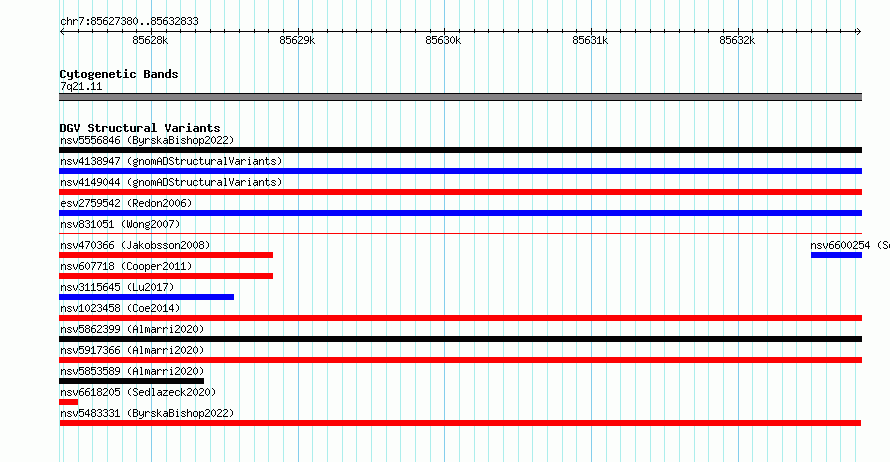Select the red nsv470366 variant bar
The height and width of the screenshot is (462, 890).
click(x=166, y=255)
